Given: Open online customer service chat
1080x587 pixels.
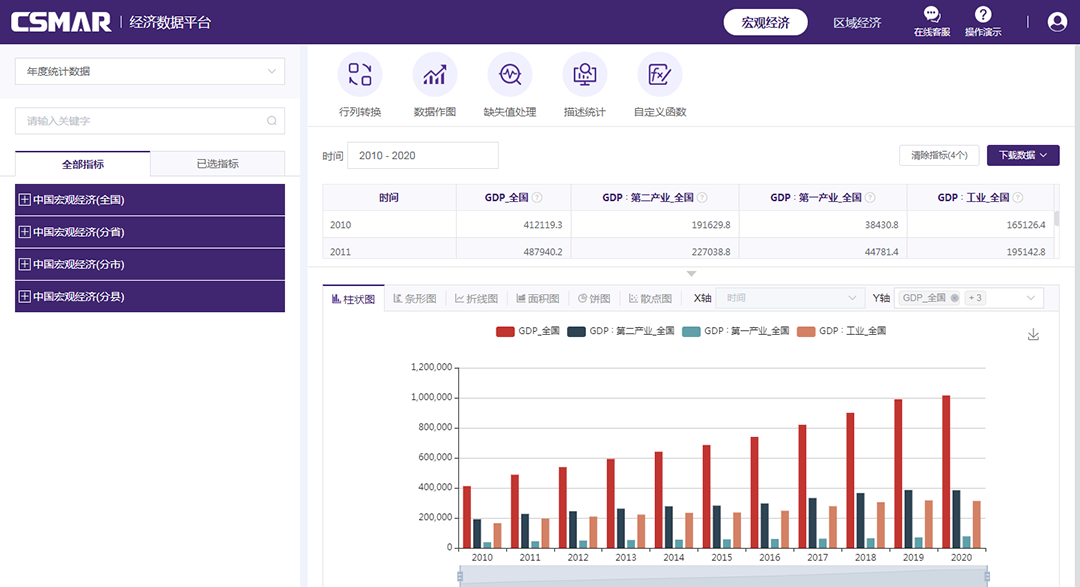Looking at the screenshot, I should click(931, 15).
